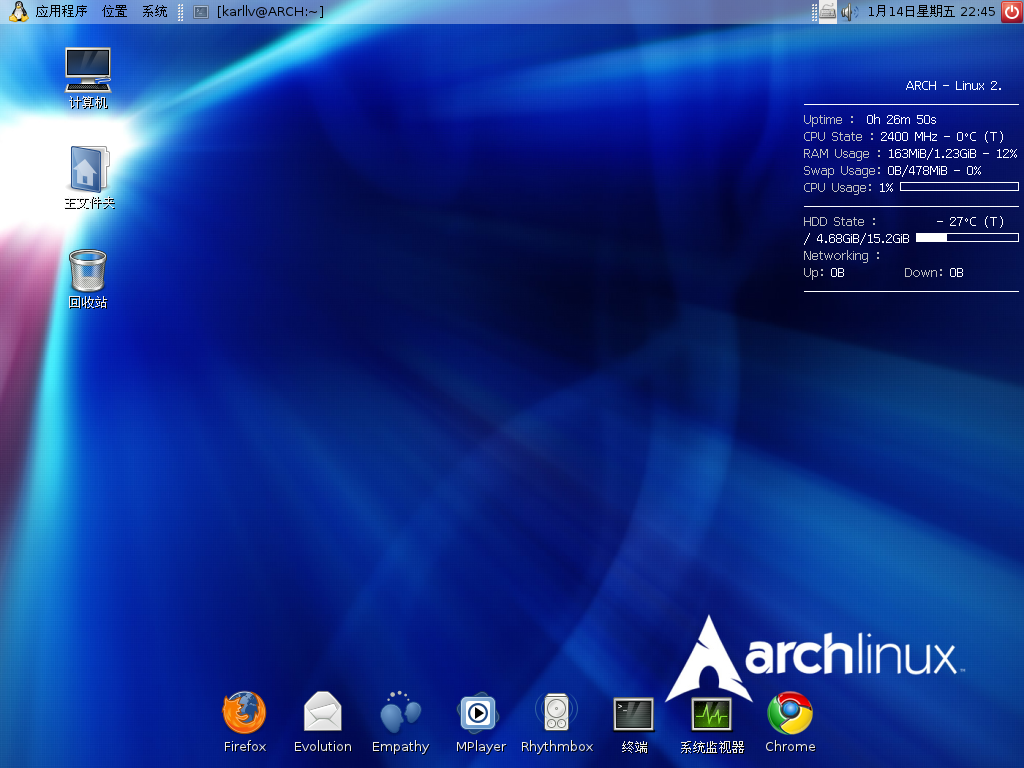Open the 终端 terminal dock icon
Image resolution: width=1024 pixels, height=768 pixels.
pyautogui.click(x=633, y=725)
